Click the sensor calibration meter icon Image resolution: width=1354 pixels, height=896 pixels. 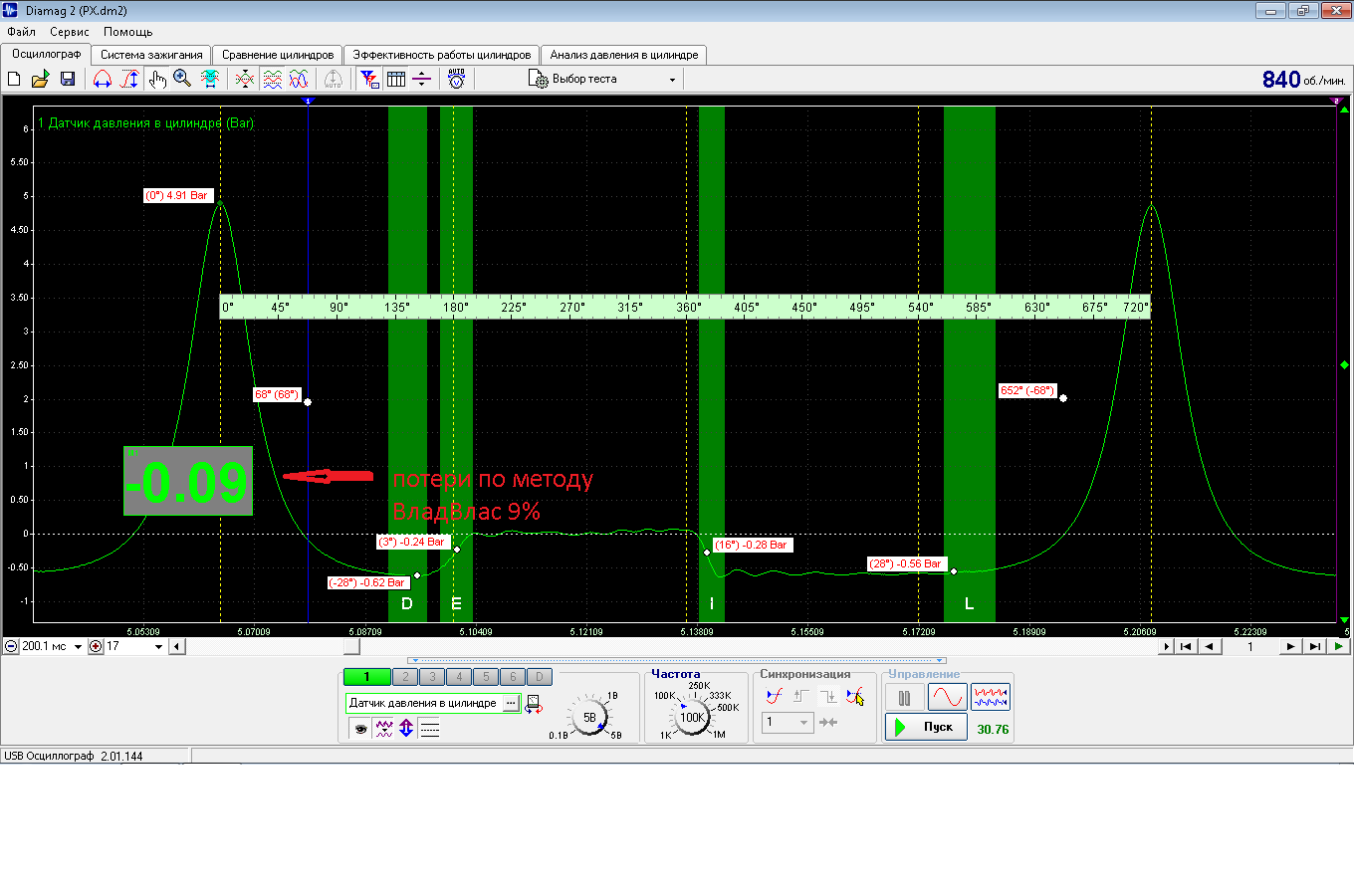point(534,705)
